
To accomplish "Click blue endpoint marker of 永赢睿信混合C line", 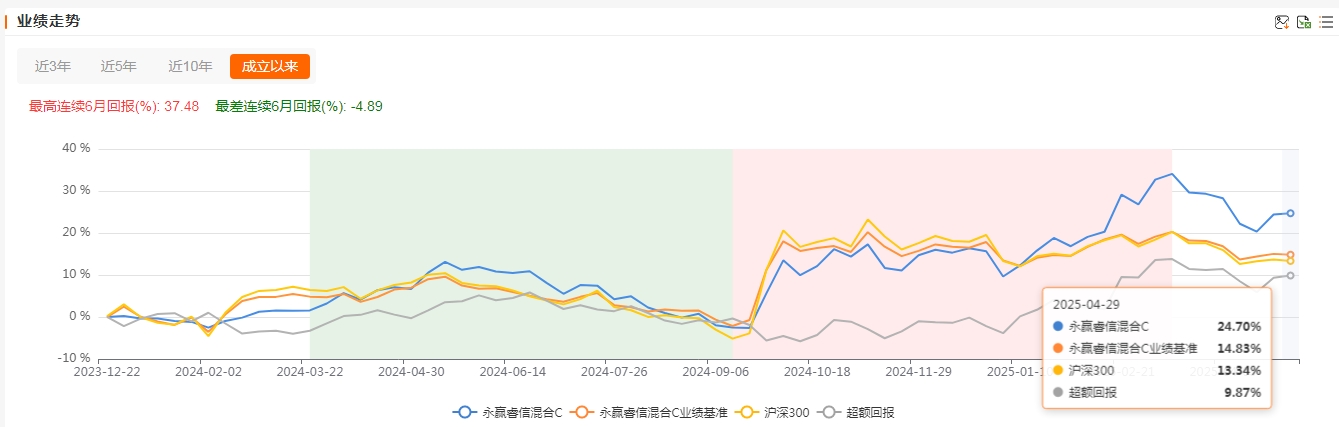I will pyautogui.click(x=1290, y=213).
